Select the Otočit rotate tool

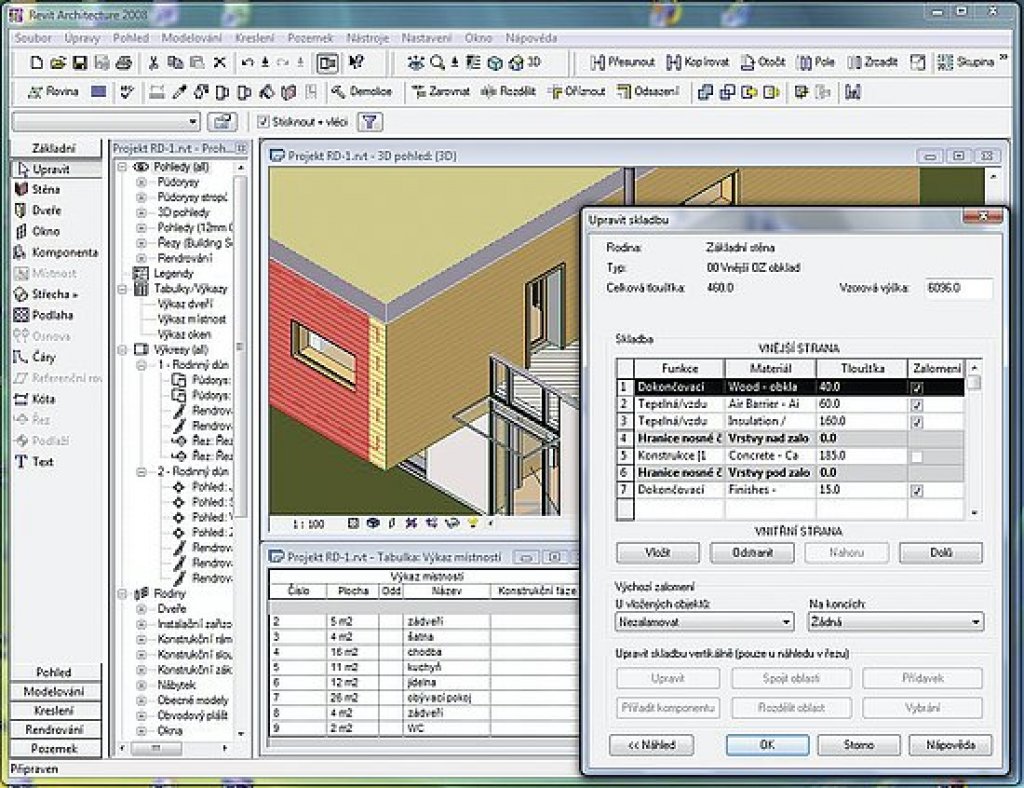(763, 62)
